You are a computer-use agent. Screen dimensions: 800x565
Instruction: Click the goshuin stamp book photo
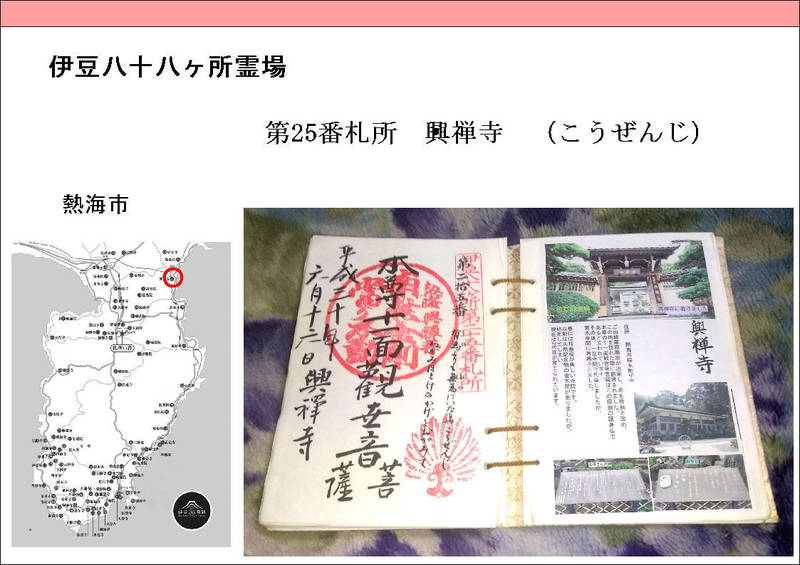pos(518,382)
